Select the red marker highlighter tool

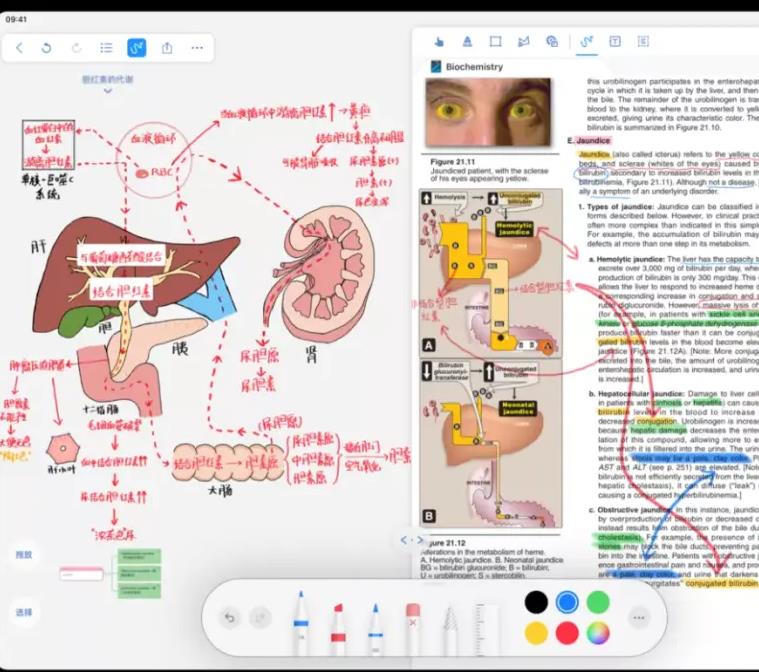(338, 622)
